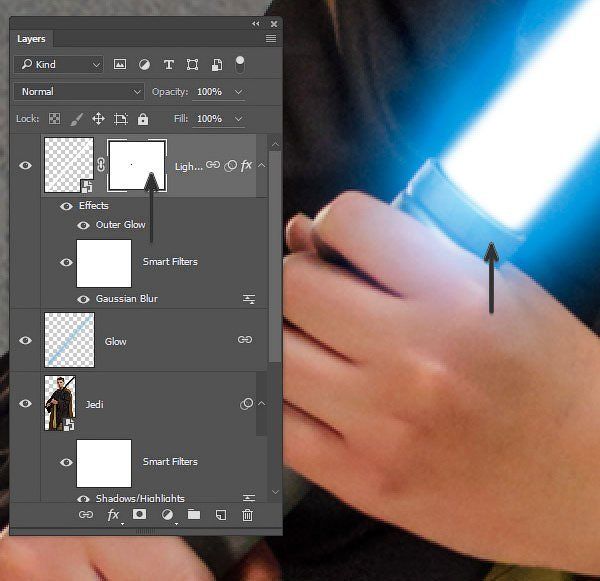The height and width of the screenshot is (581, 600).
Task: Filter layers by smart objects icon
Action: pos(217,65)
